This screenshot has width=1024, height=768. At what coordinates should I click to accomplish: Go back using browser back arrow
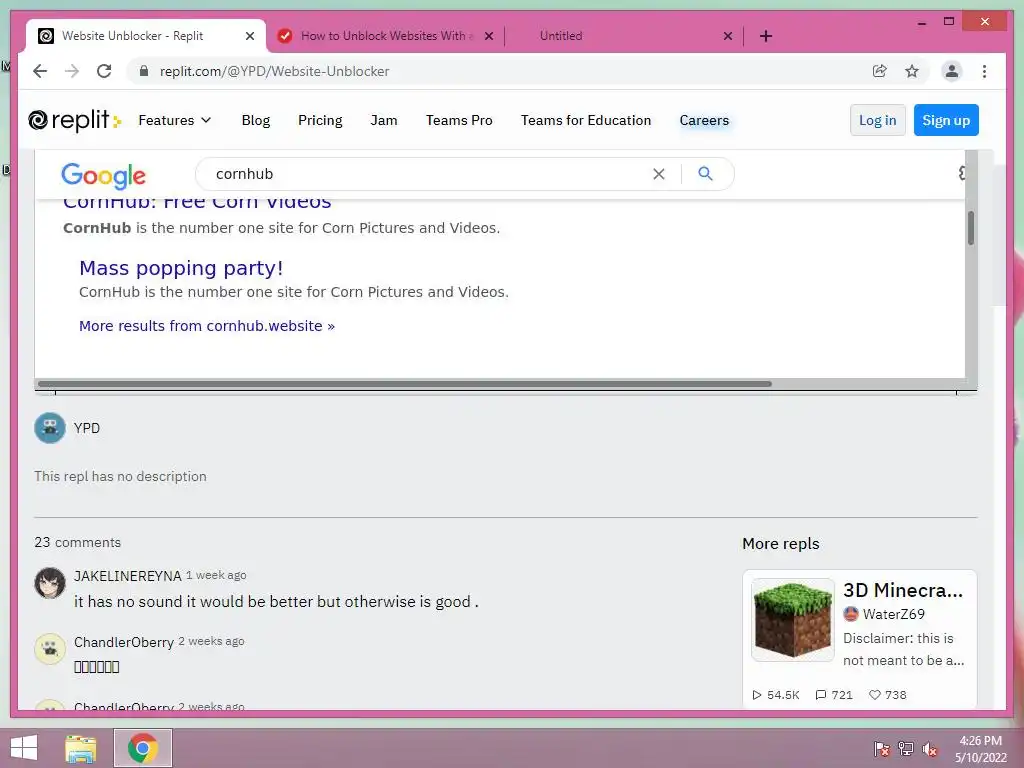(40, 71)
